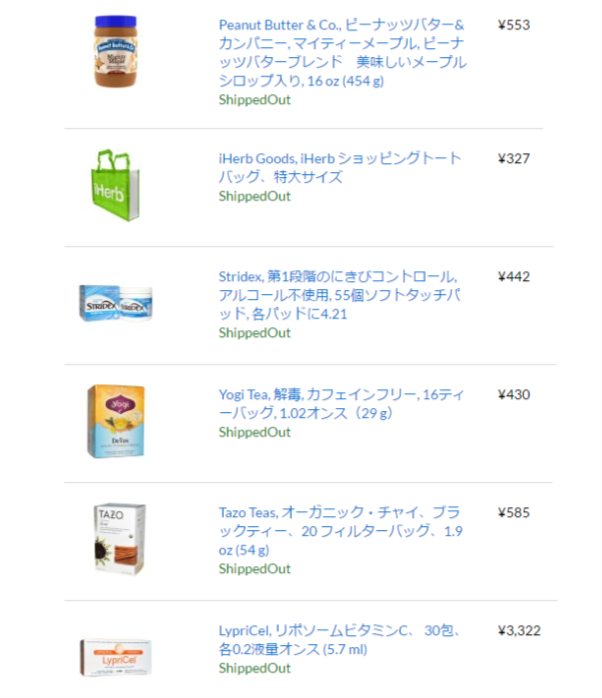The height and width of the screenshot is (698, 602).
Task: Open the Tazo Teas organic chai link
Action: 340,531
